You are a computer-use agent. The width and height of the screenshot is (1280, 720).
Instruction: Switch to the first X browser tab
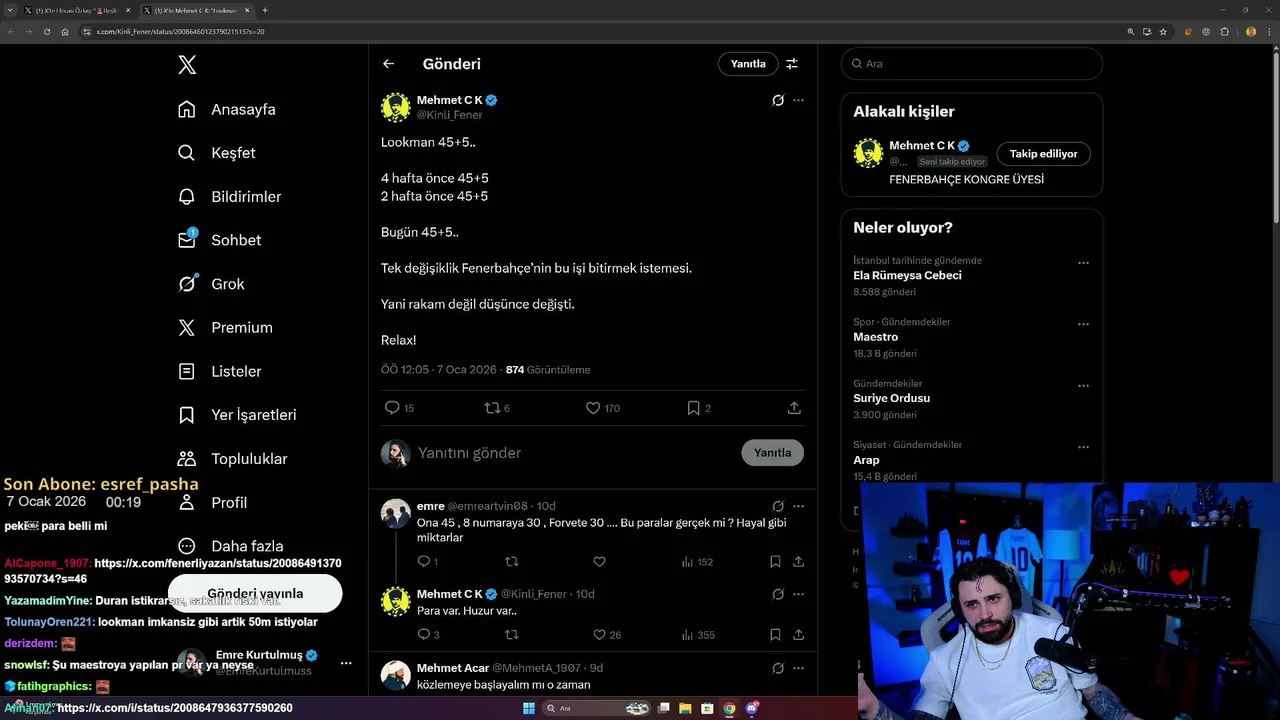77,10
